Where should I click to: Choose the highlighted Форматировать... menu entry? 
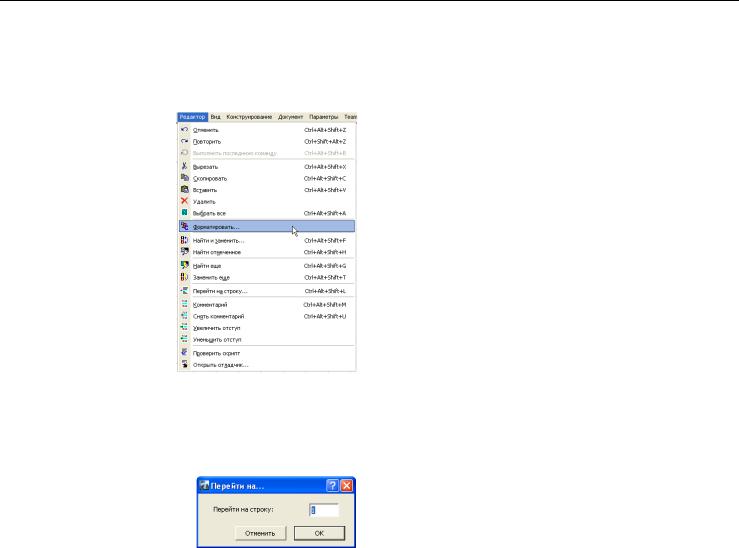click(x=267, y=227)
